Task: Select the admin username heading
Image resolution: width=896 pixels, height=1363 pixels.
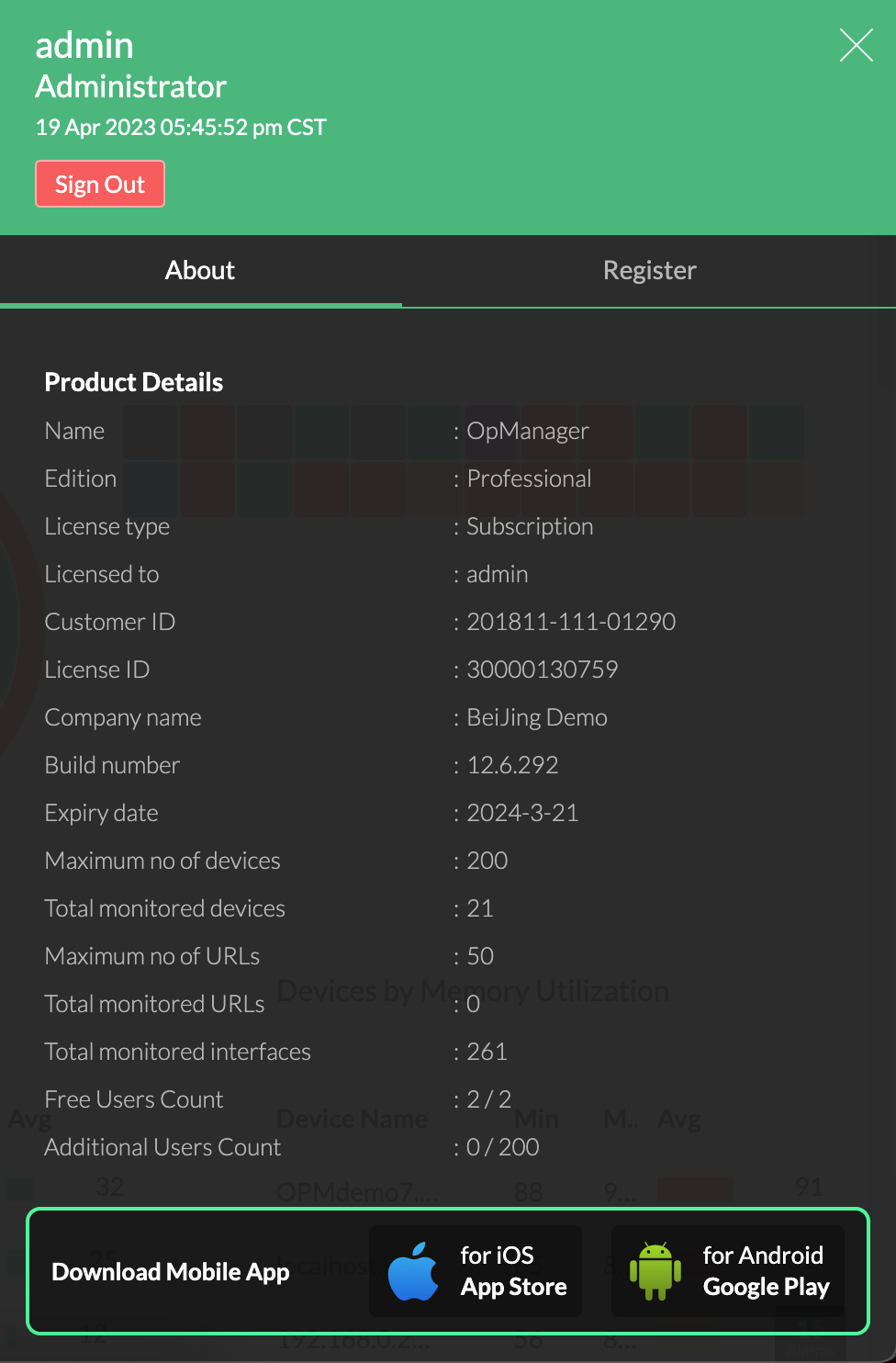Action: point(84,45)
